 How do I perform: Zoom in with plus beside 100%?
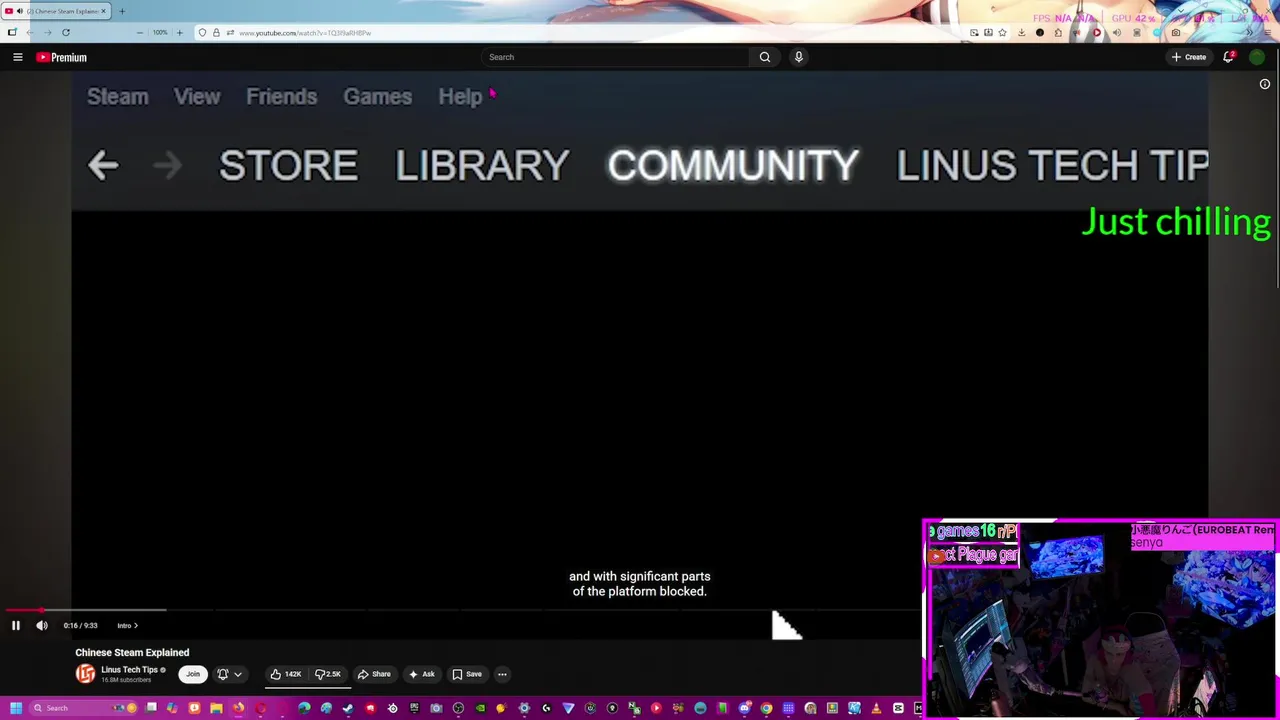click(x=180, y=33)
